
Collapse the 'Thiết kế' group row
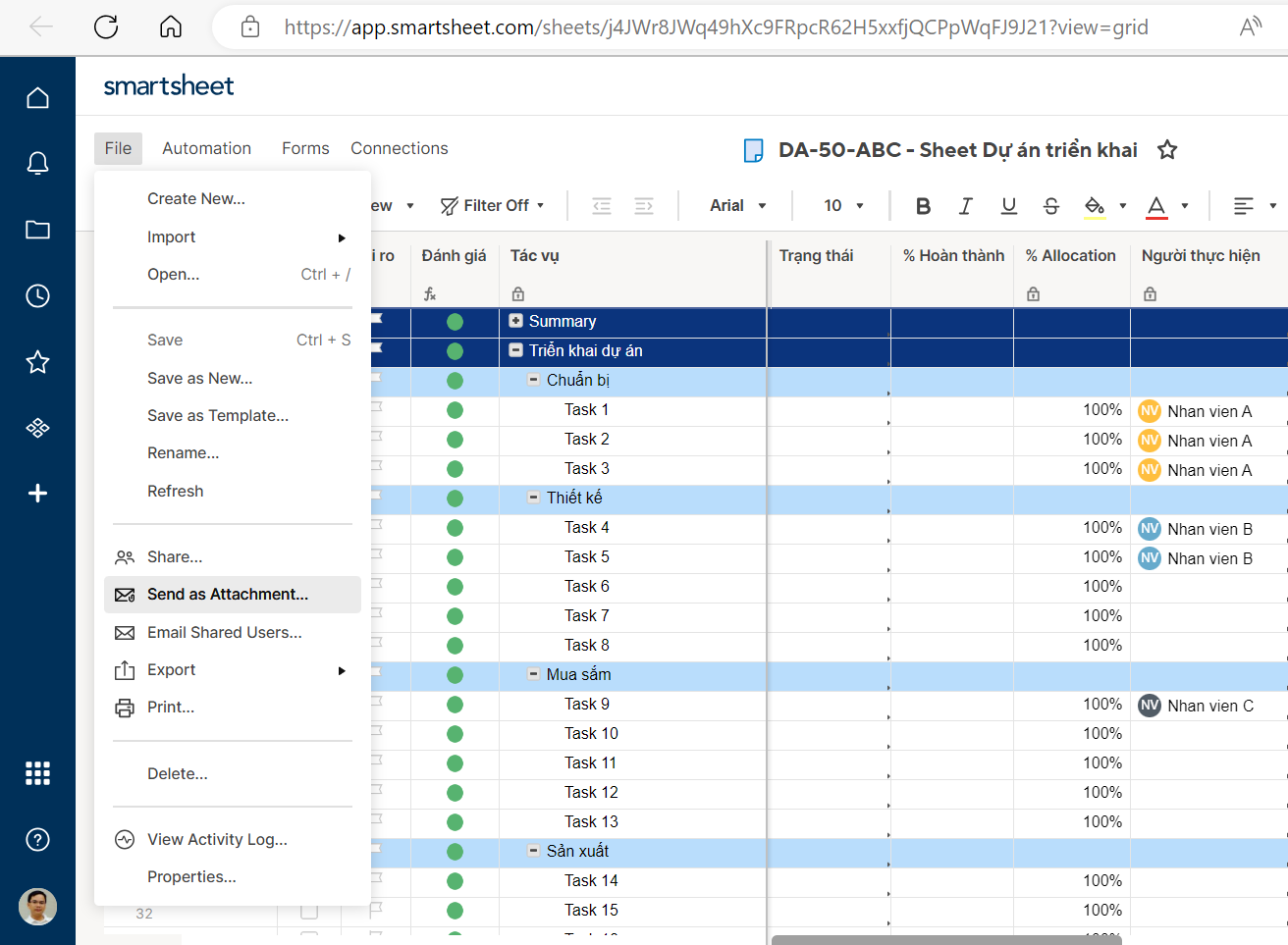[x=533, y=498]
